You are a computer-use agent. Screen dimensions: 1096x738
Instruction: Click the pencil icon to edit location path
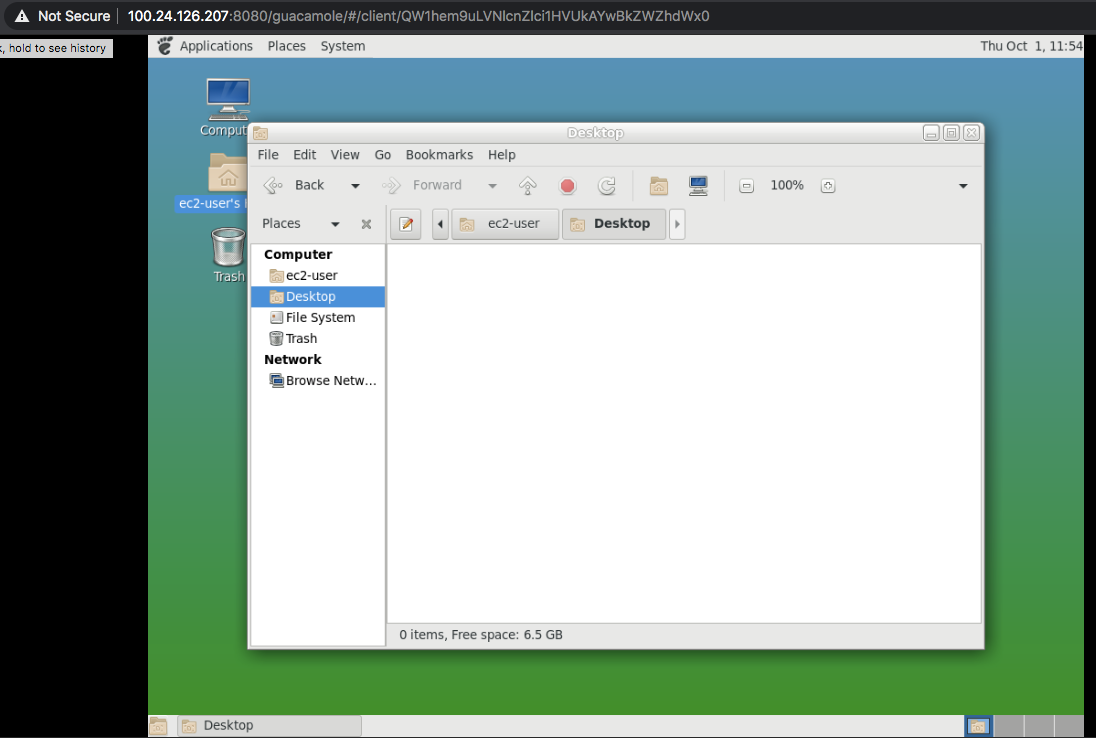pyautogui.click(x=405, y=224)
